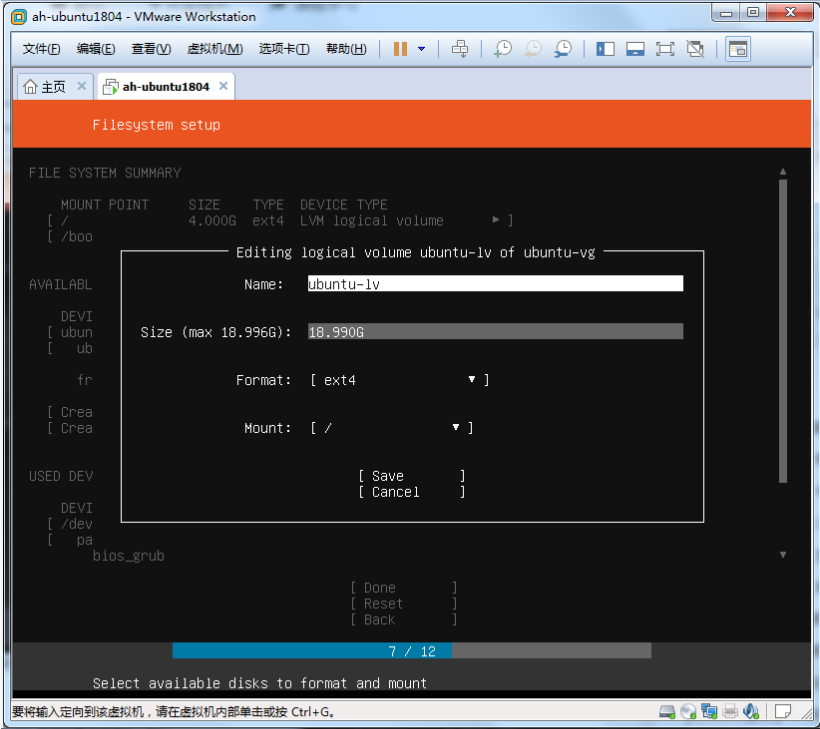Viewport: 820px width, 729px height.
Task: Enter full screen mode from the toolbar
Action: point(666,49)
